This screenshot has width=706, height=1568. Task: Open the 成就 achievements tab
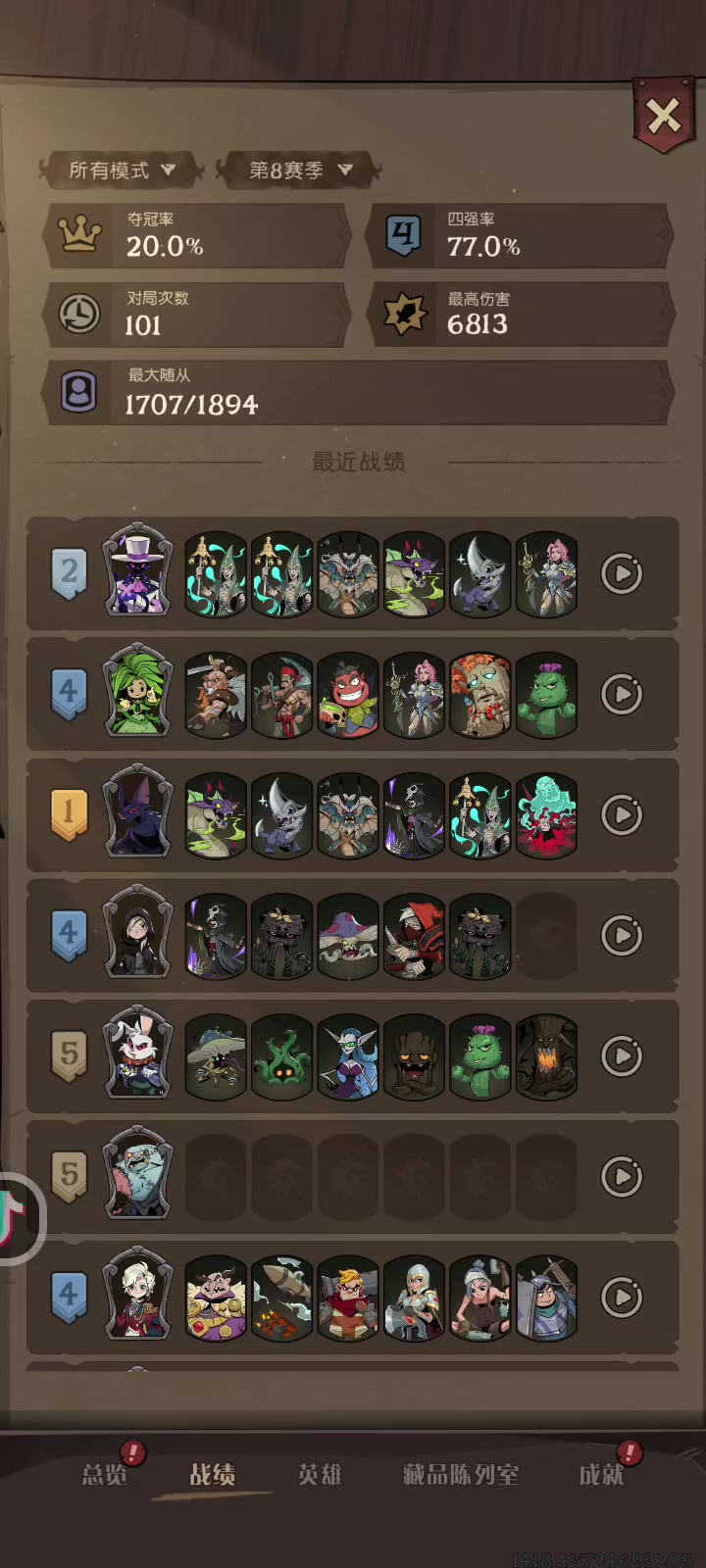tap(601, 1474)
